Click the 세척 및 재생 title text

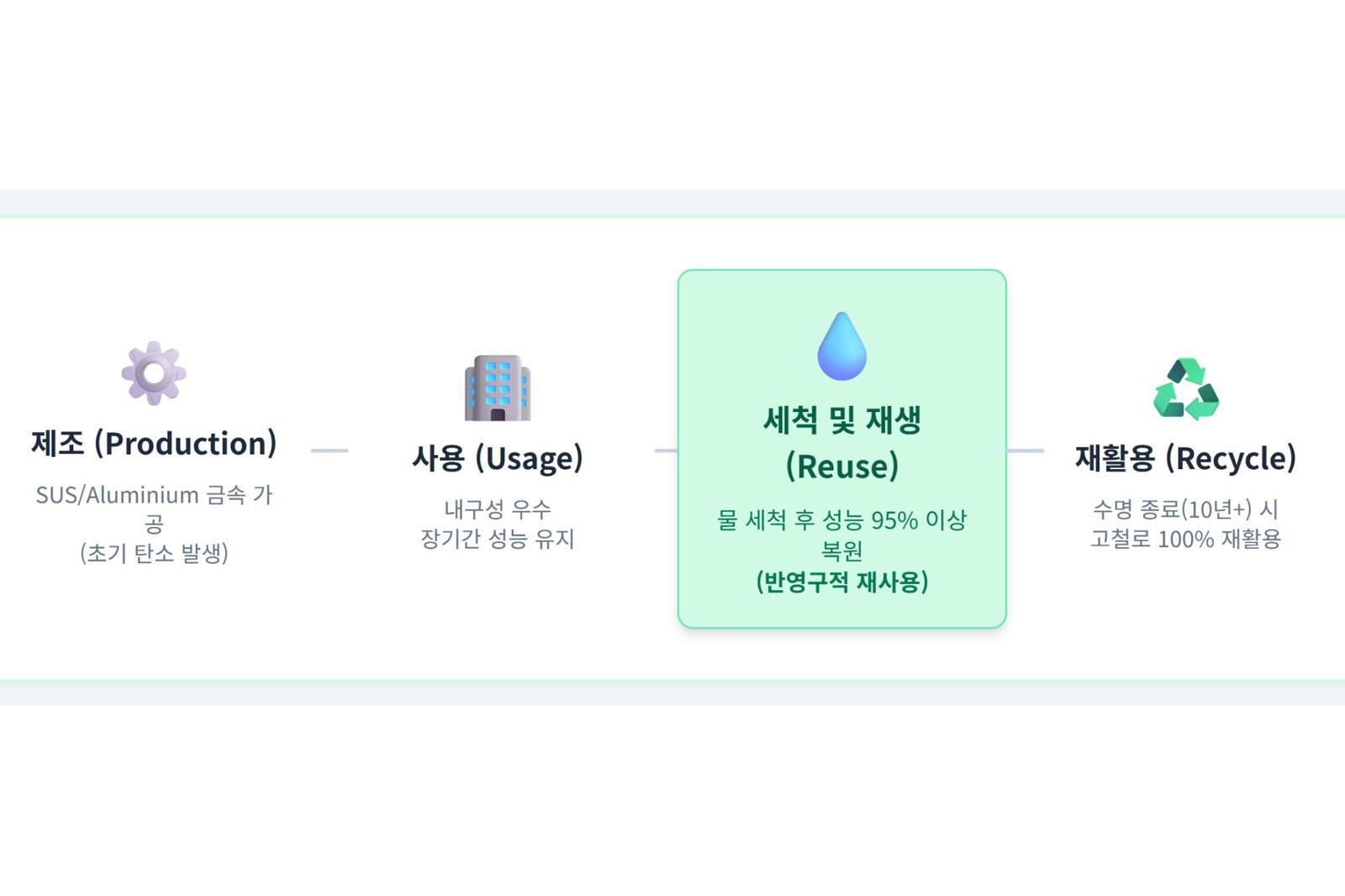click(x=841, y=419)
